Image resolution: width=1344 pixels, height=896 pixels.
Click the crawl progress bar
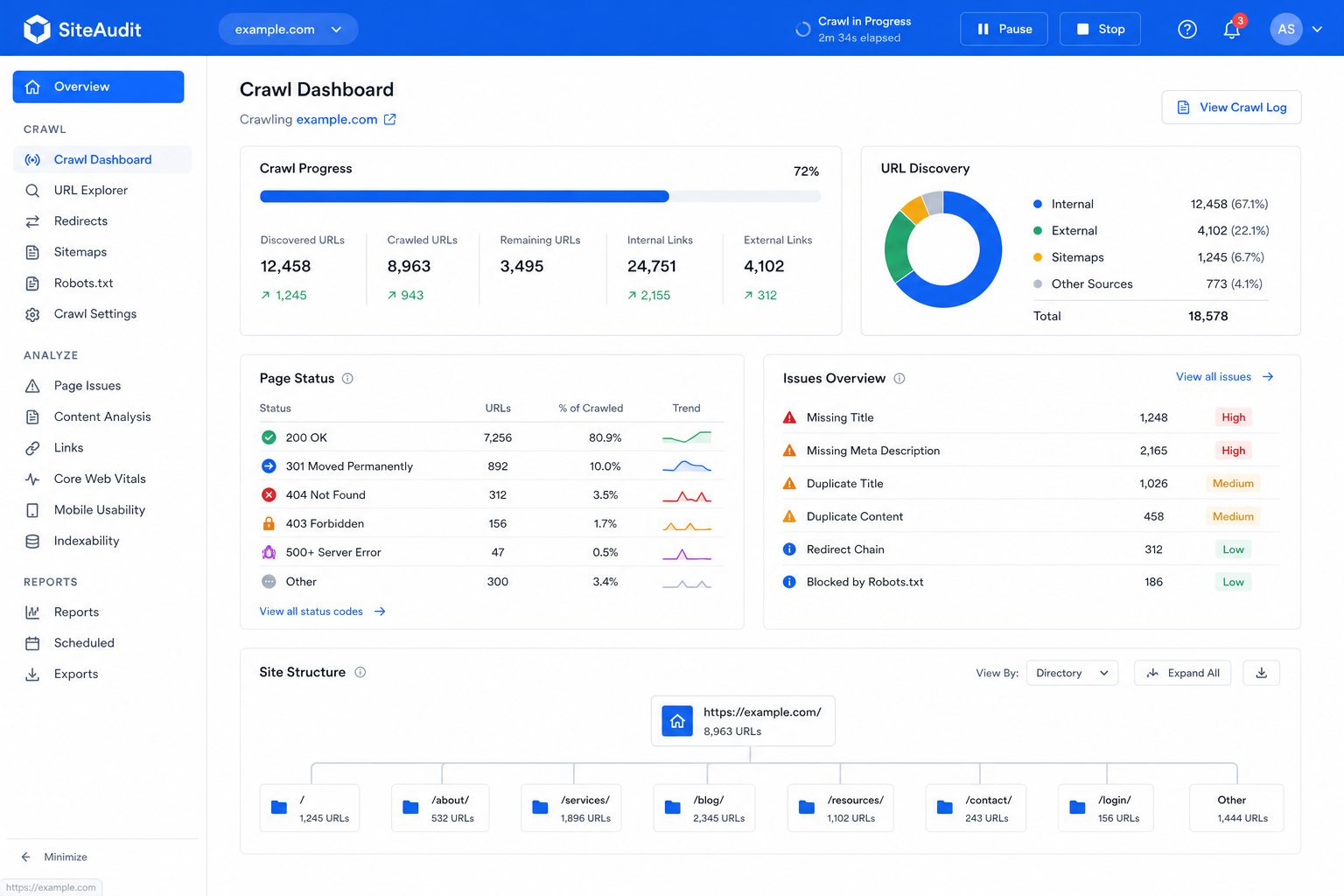pos(540,197)
